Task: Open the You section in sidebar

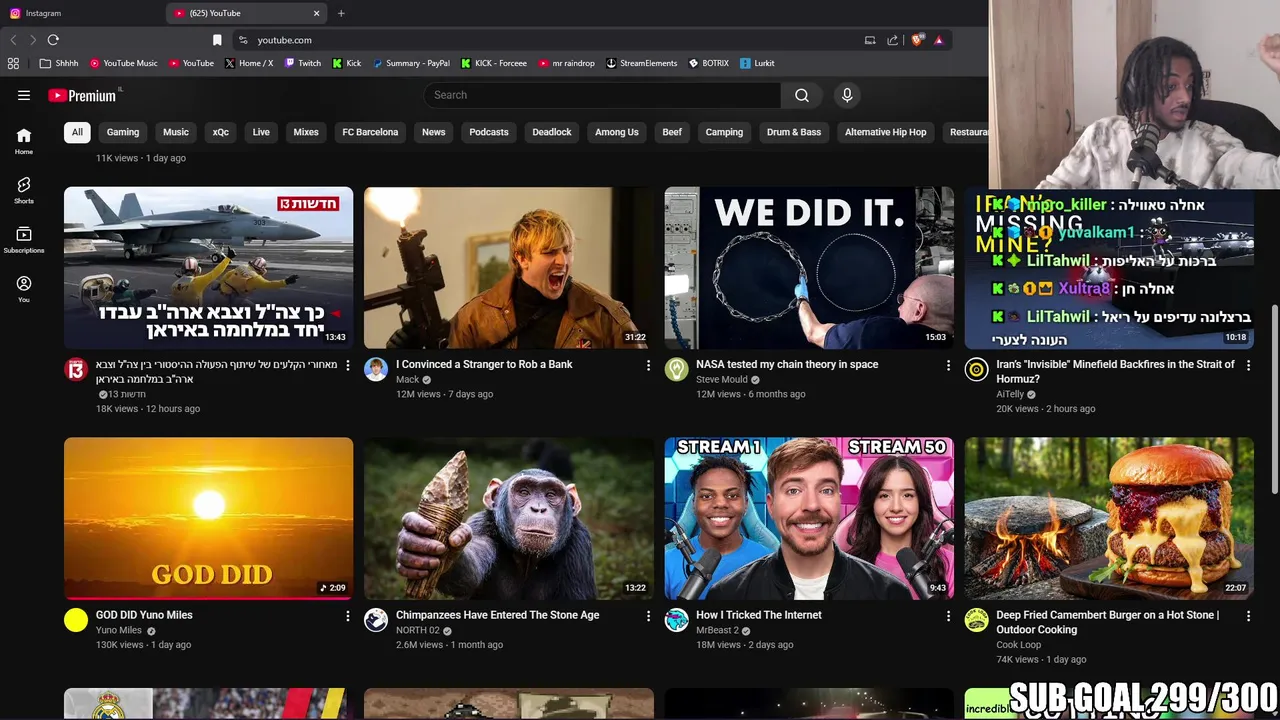Action: (x=24, y=289)
